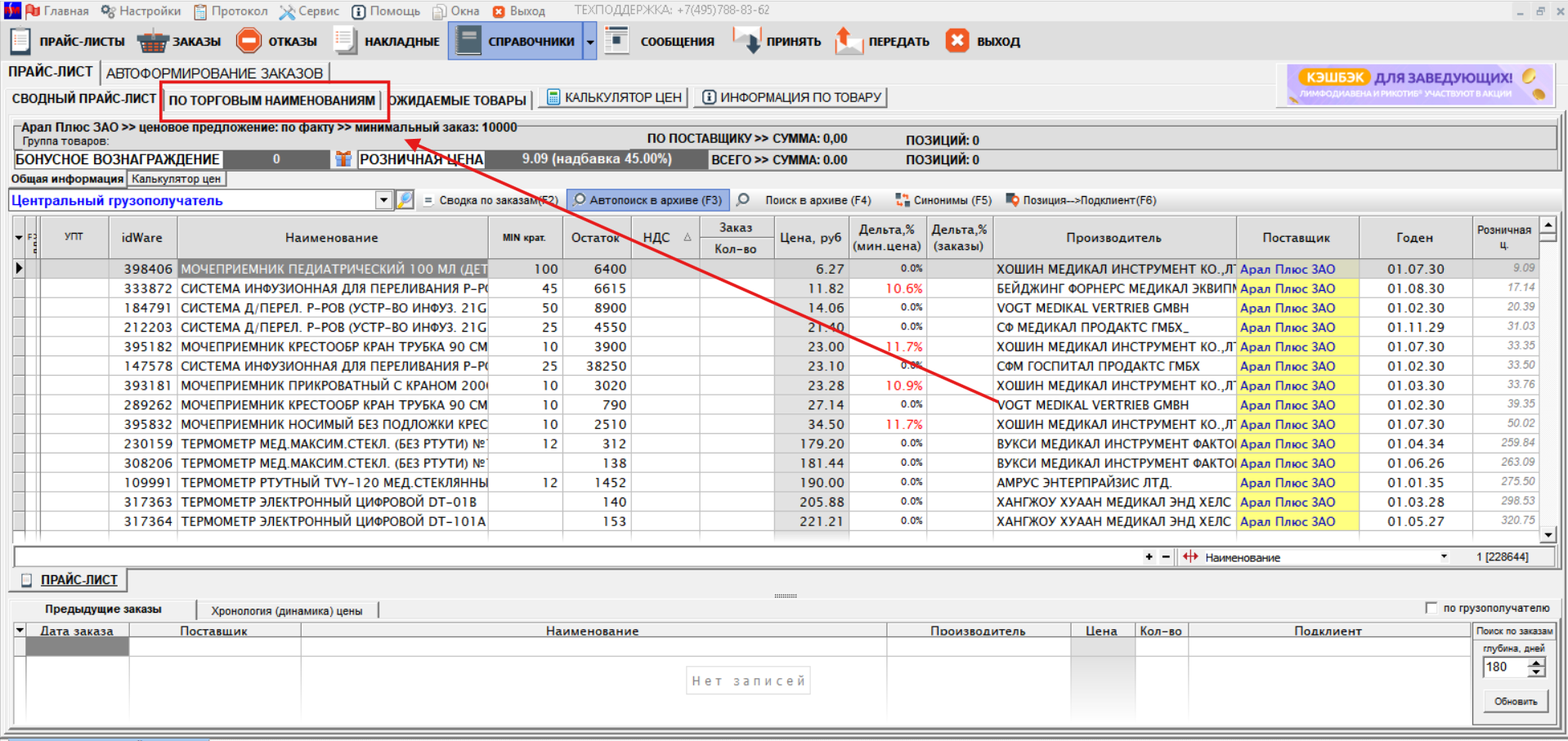Open the ЗАКАЗЫ basket icon
The image size is (1568, 741).
click(x=152, y=41)
